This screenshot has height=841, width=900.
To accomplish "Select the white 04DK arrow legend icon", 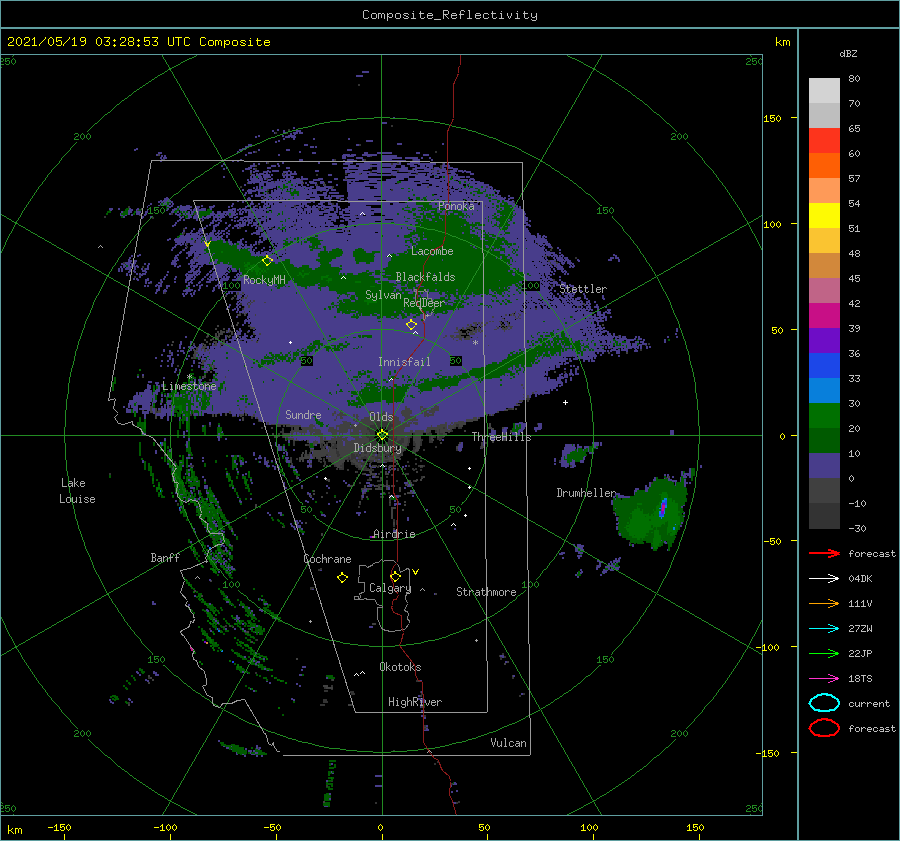I will click(824, 579).
